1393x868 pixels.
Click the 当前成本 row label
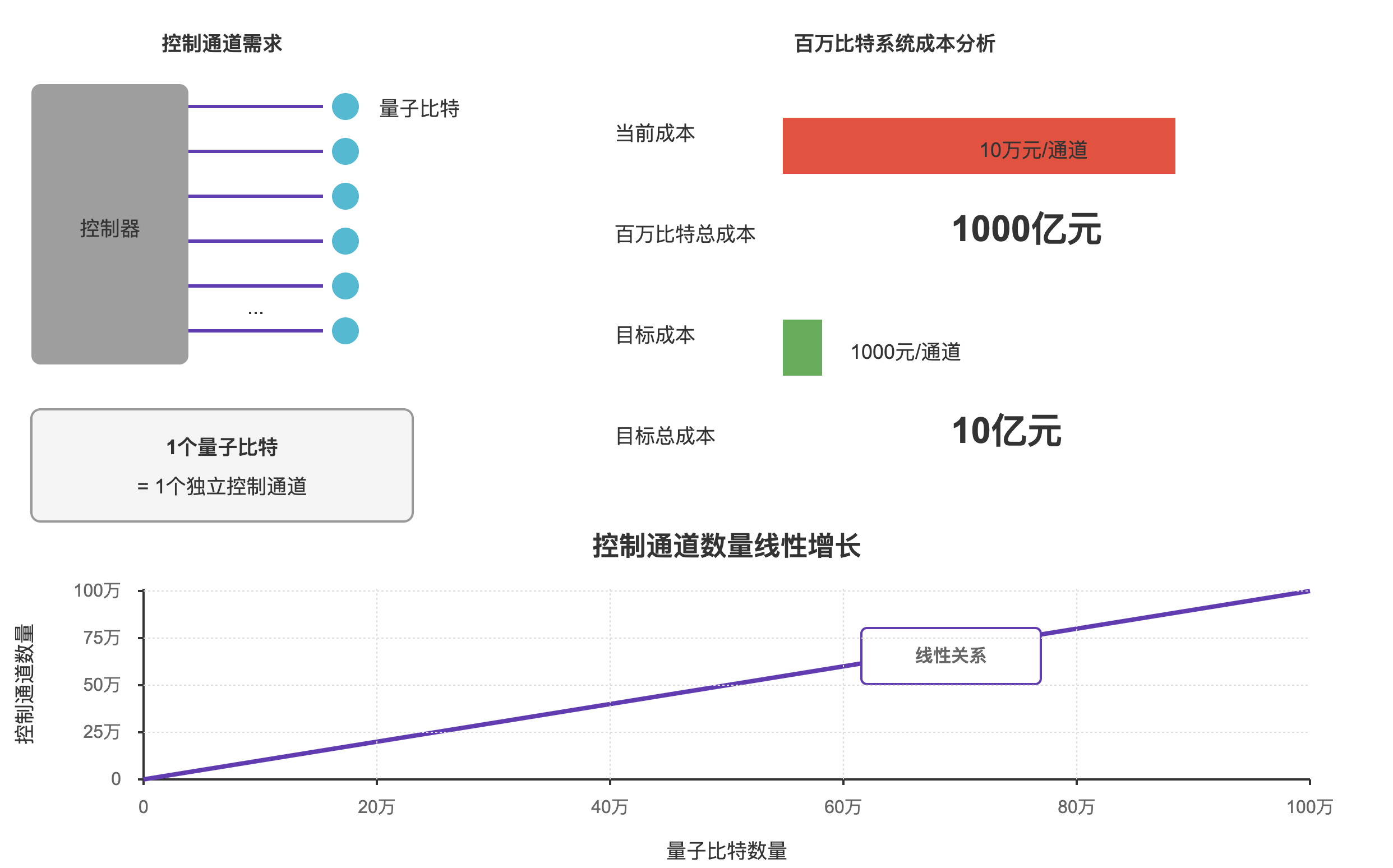coord(655,134)
